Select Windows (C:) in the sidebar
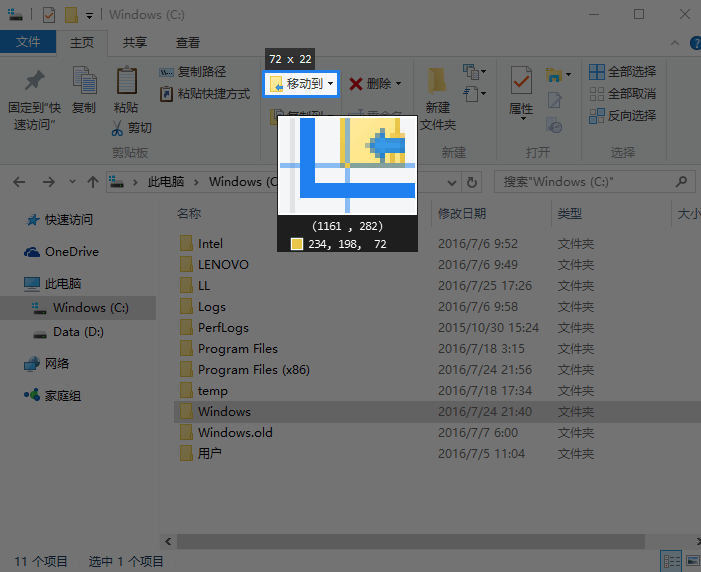This screenshot has height=572, width=701. tap(80, 308)
